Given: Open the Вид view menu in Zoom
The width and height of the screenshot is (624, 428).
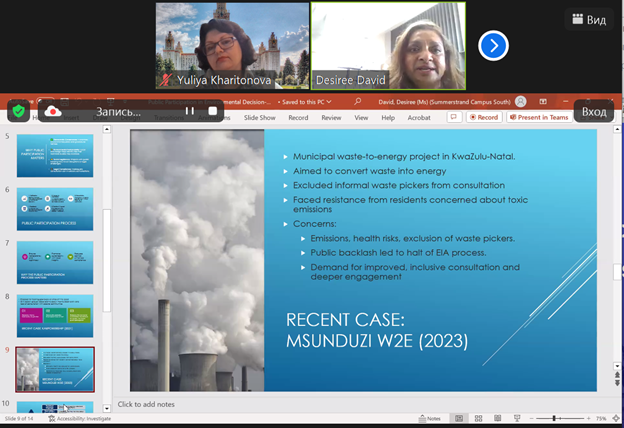Looking at the screenshot, I should pyautogui.click(x=589, y=19).
